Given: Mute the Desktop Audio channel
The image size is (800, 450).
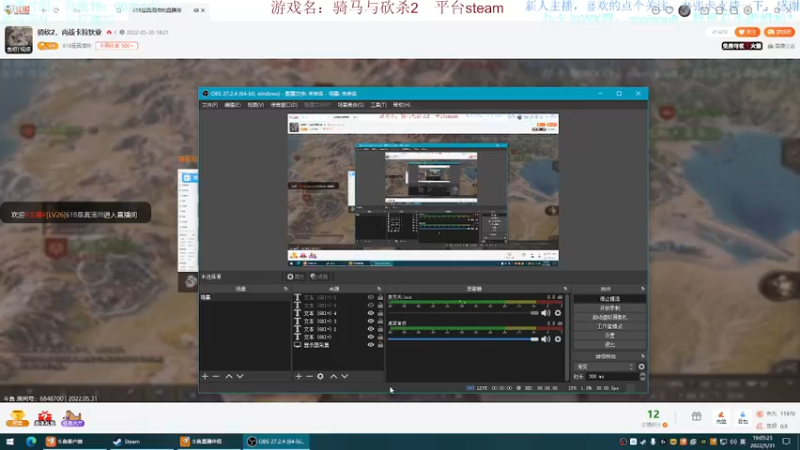Looking at the screenshot, I should [x=545, y=339].
